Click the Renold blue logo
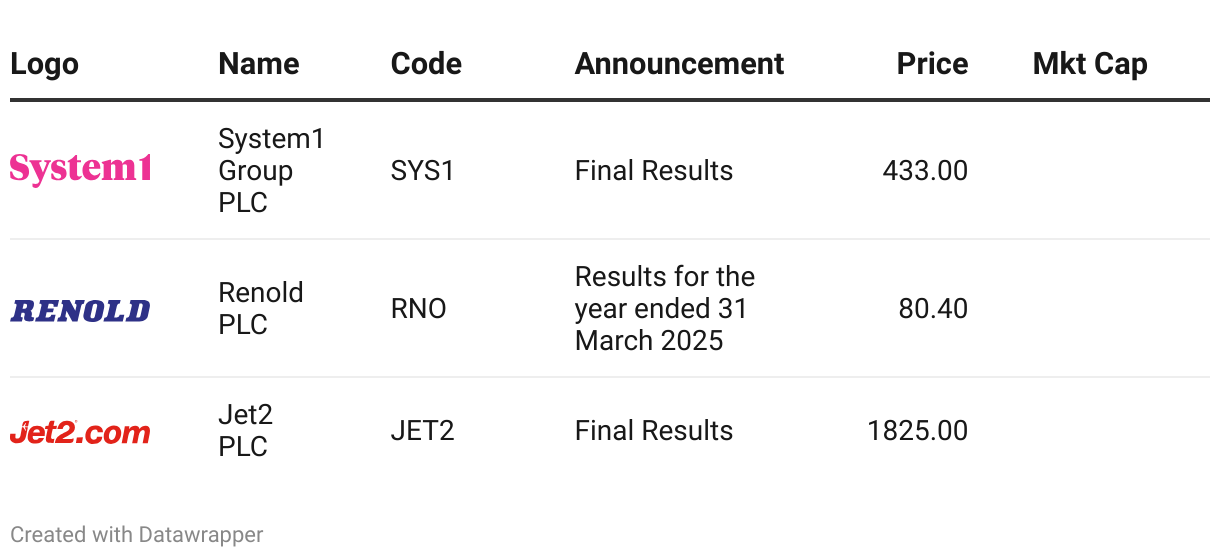The width and height of the screenshot is (1220, 558). pos(80,311)
